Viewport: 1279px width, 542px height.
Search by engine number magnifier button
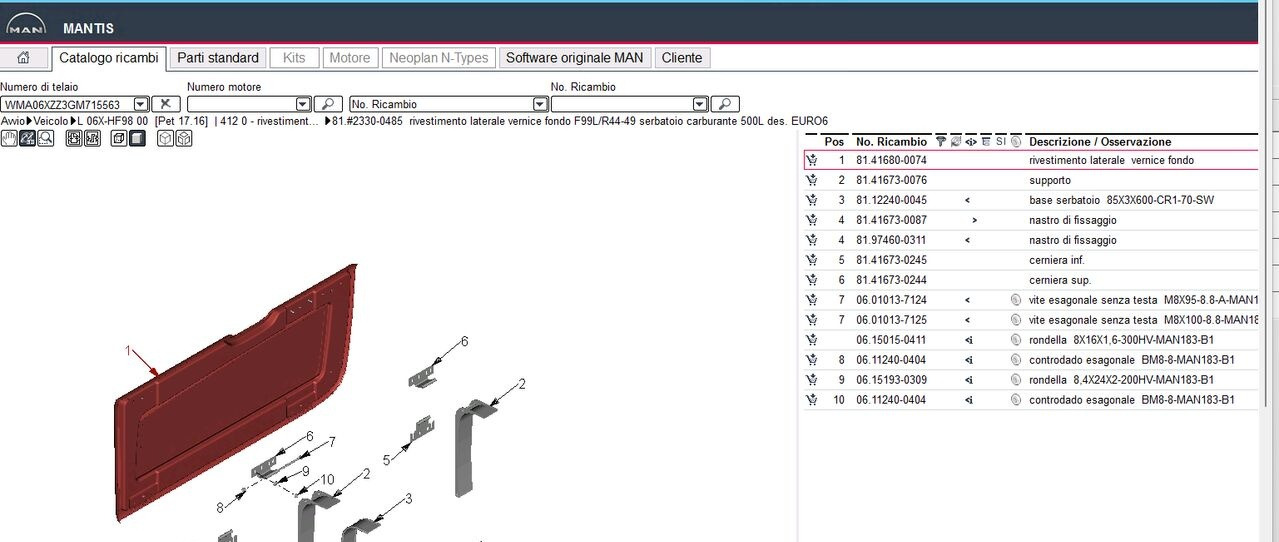tap(328, 104)
